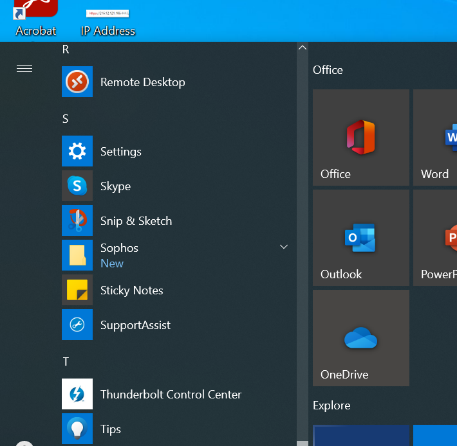Viewport: 457px width, 446px height.
Task: Click the Snip & Sketch label
Action: (136, 221)
